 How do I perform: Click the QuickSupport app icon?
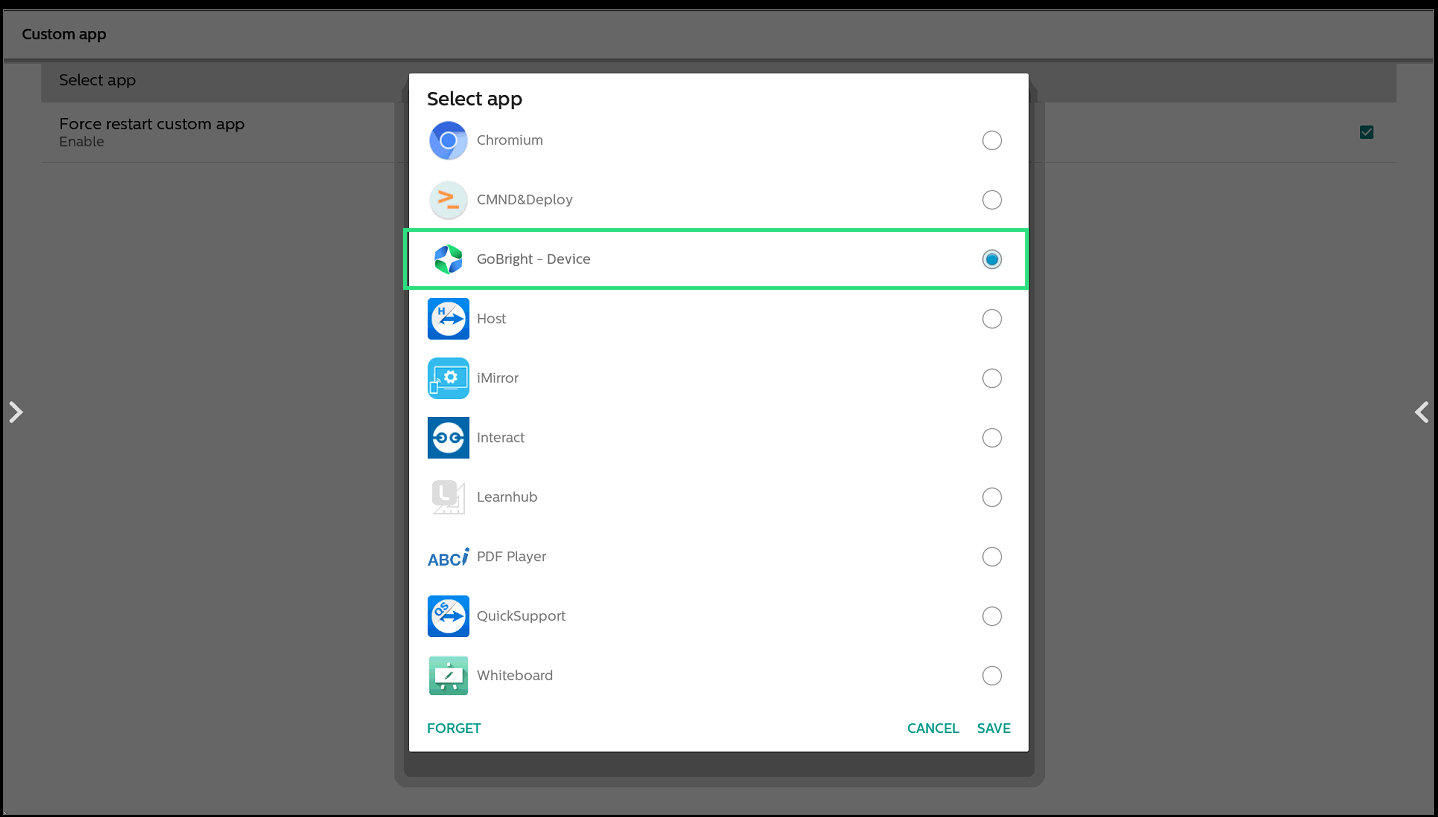(448, 616)
